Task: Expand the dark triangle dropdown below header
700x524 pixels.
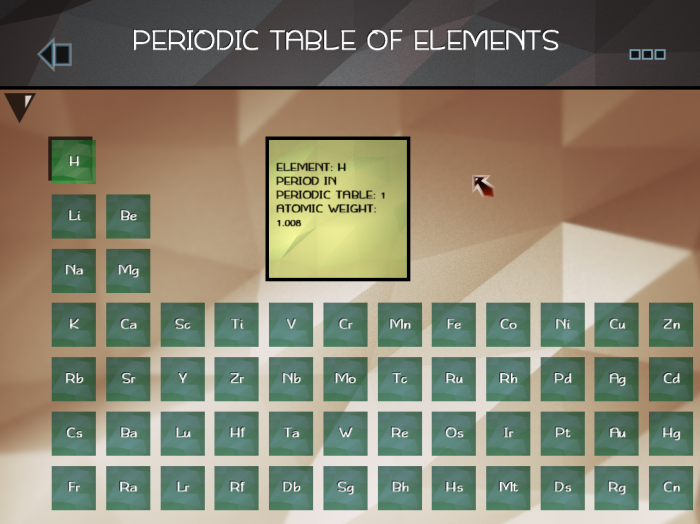Action: 19,107
